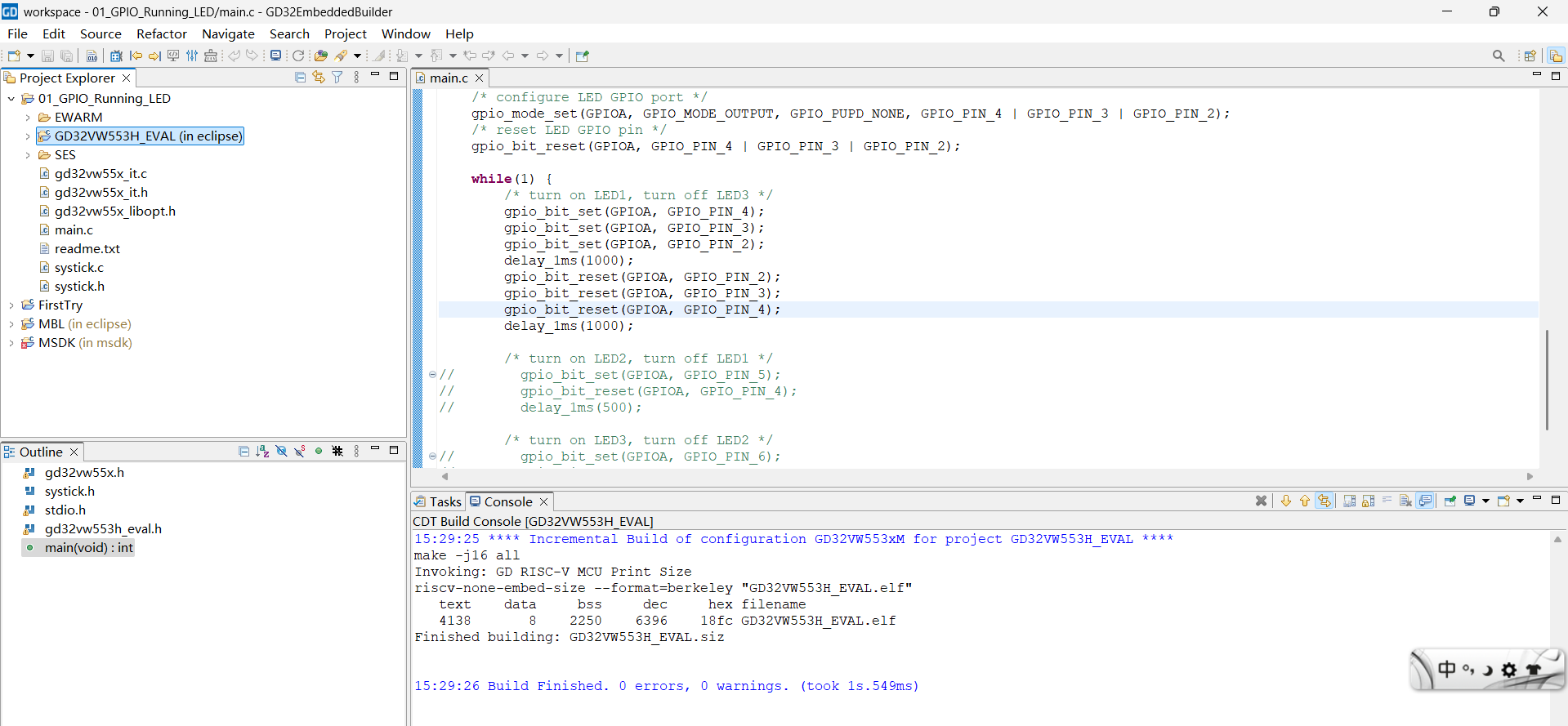Select systick.c in Project Explorer
The width and height of the screenshot is (1568, 726).
pos(78,268)
